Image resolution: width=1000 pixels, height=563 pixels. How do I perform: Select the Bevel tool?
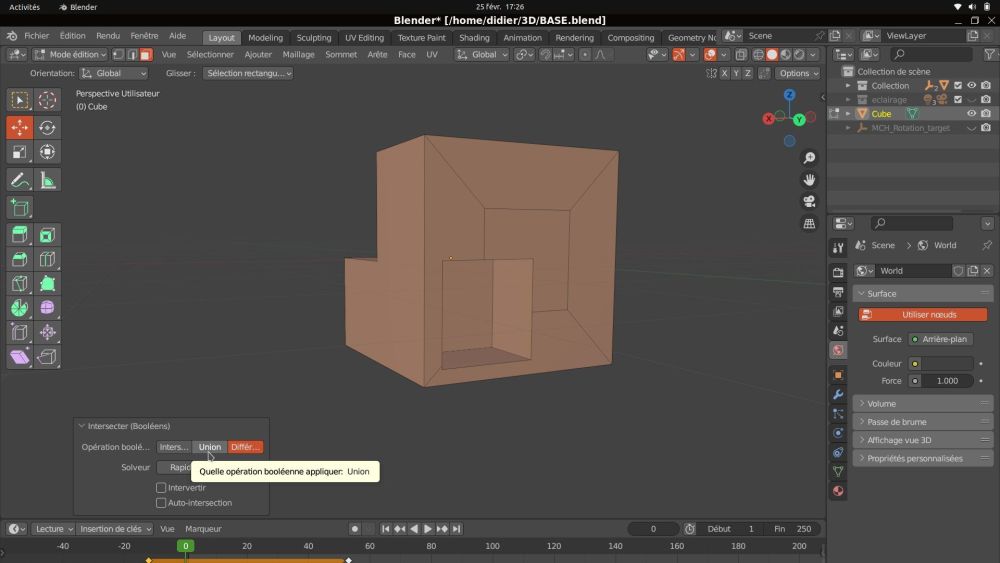pyautogui.click(x=20, y=259)
